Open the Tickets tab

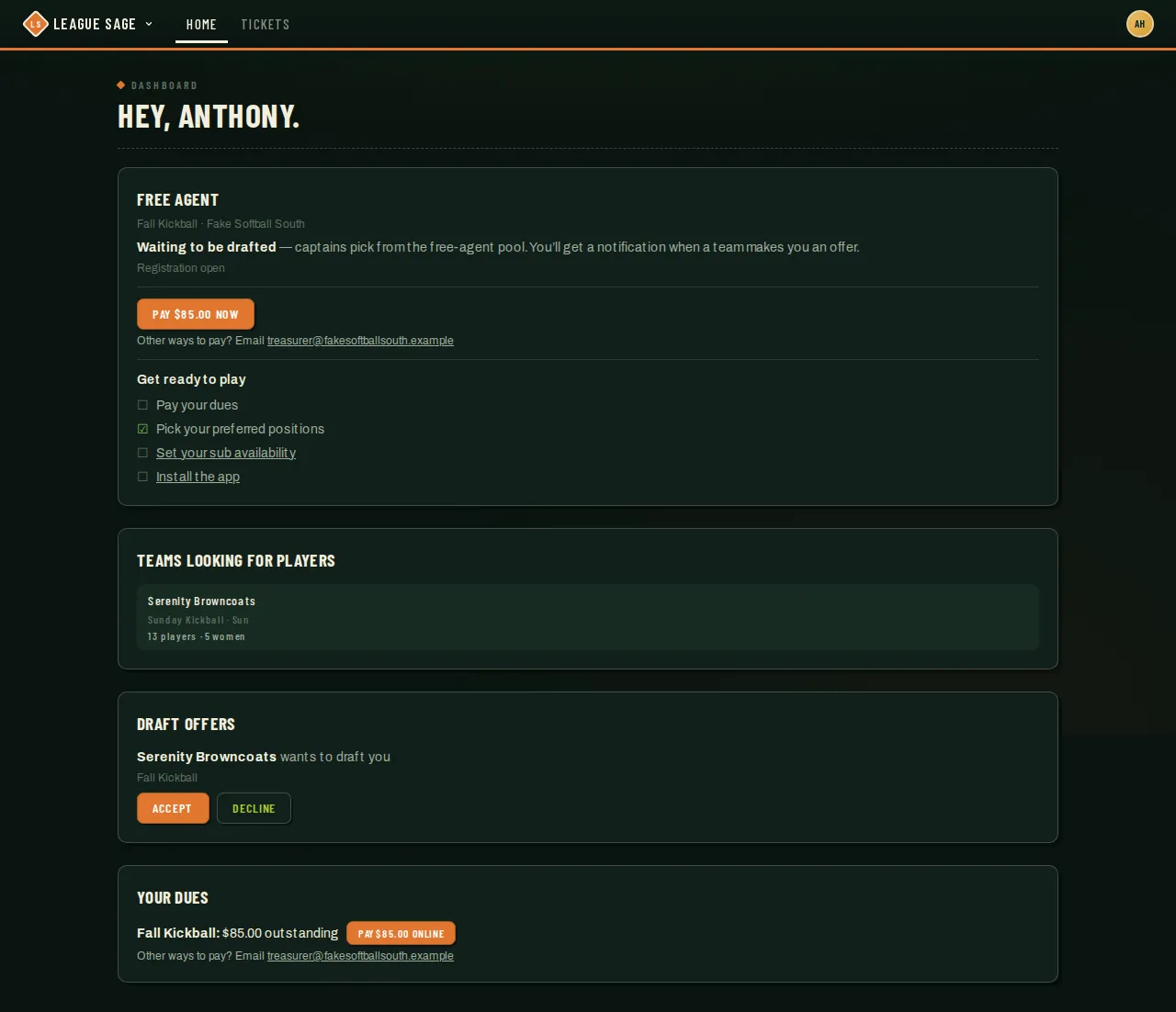[x=266, y=25]
